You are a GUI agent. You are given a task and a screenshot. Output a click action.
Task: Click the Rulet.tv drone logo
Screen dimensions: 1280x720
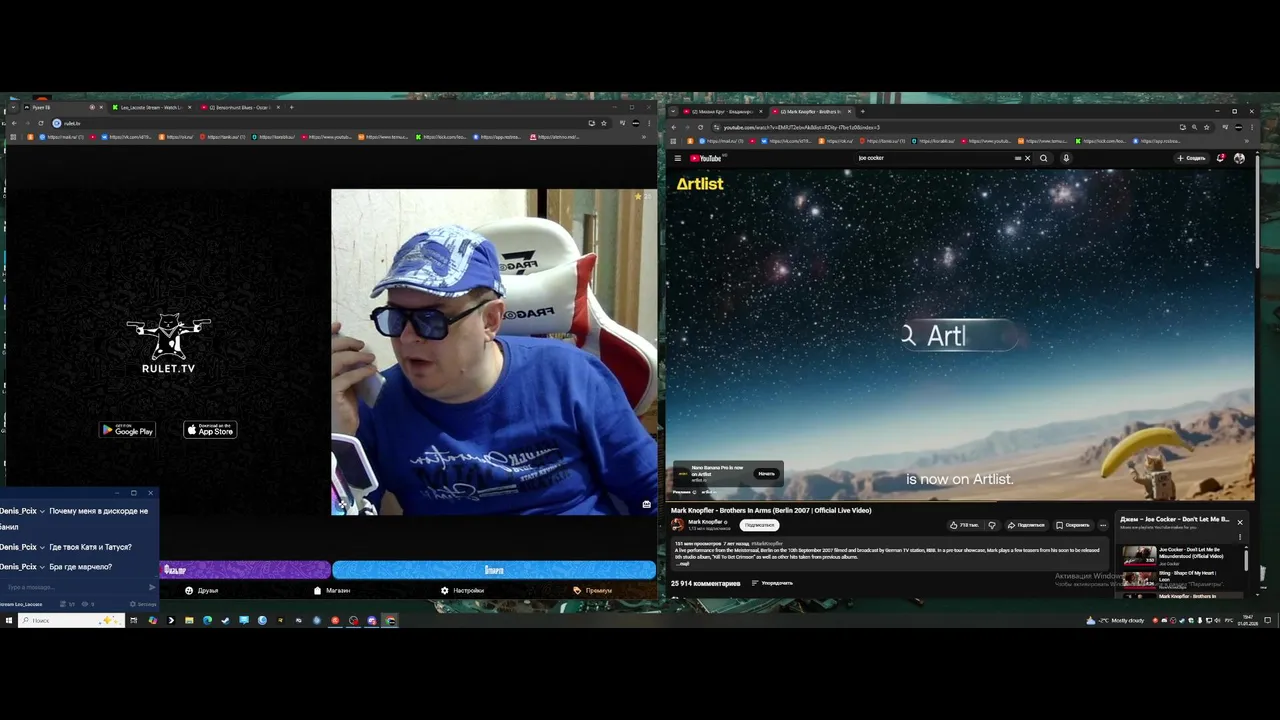[x=168, y=343]
